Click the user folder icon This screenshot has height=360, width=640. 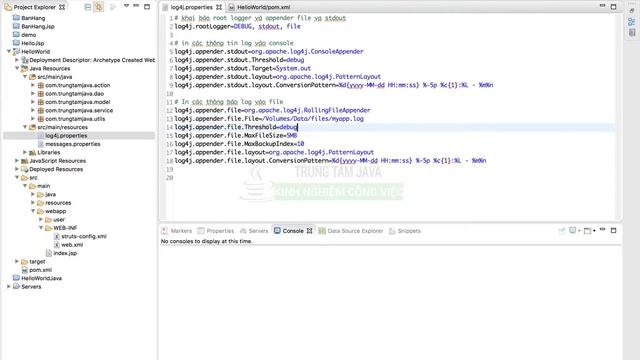(49, 220)
